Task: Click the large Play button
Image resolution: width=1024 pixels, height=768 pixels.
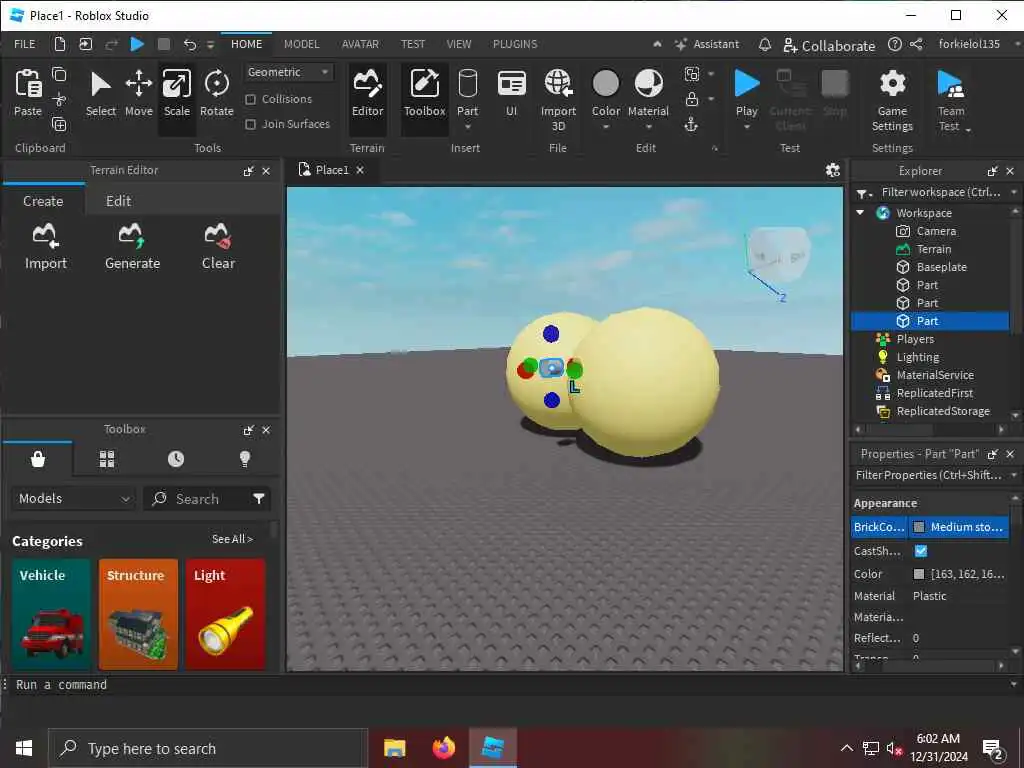Action: pyautogui.click(x=746, y=93)
